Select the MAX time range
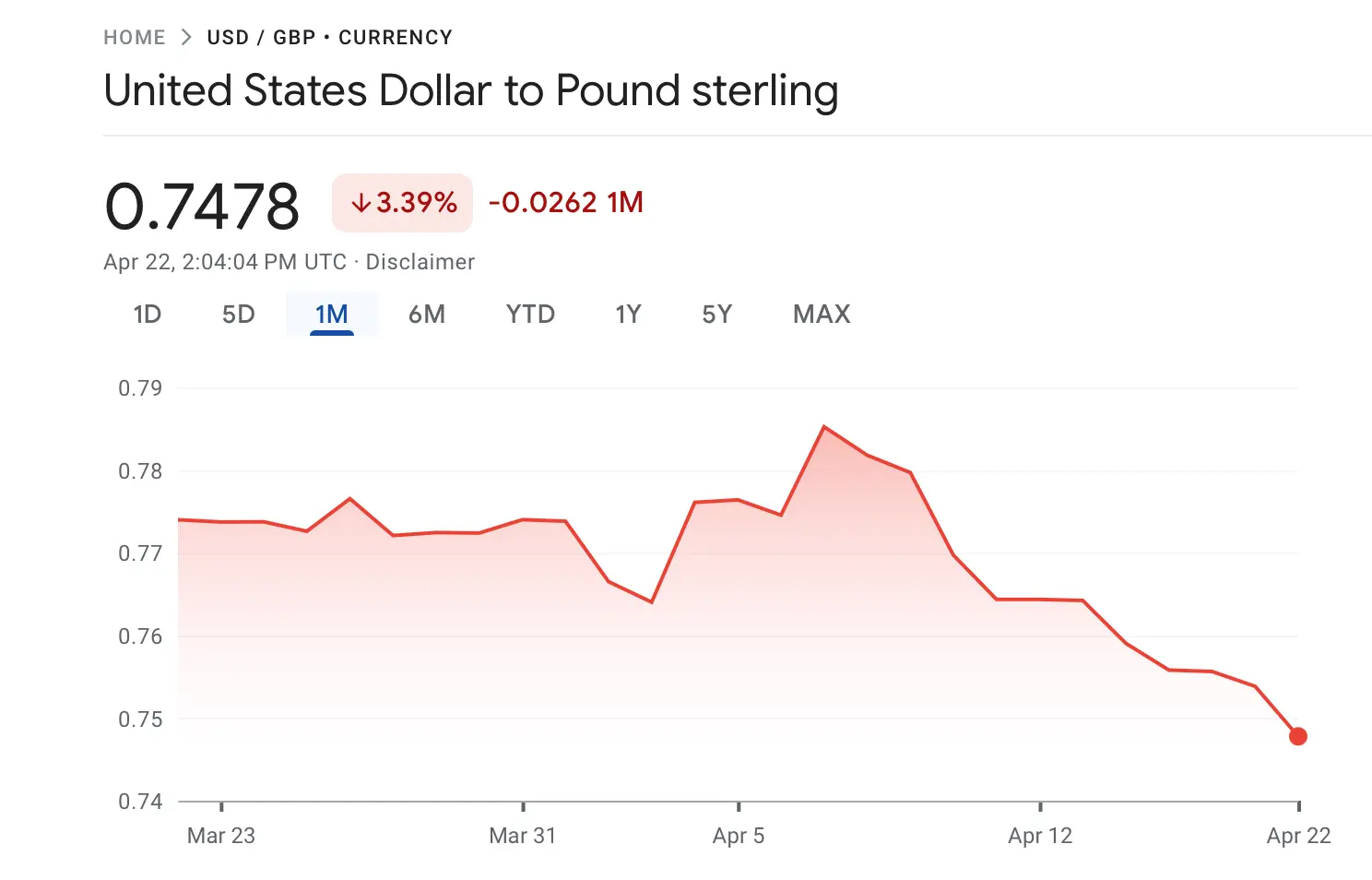The height and width of the screenshot is (880, 1372). pyautogui.click(x=822, y=315)
